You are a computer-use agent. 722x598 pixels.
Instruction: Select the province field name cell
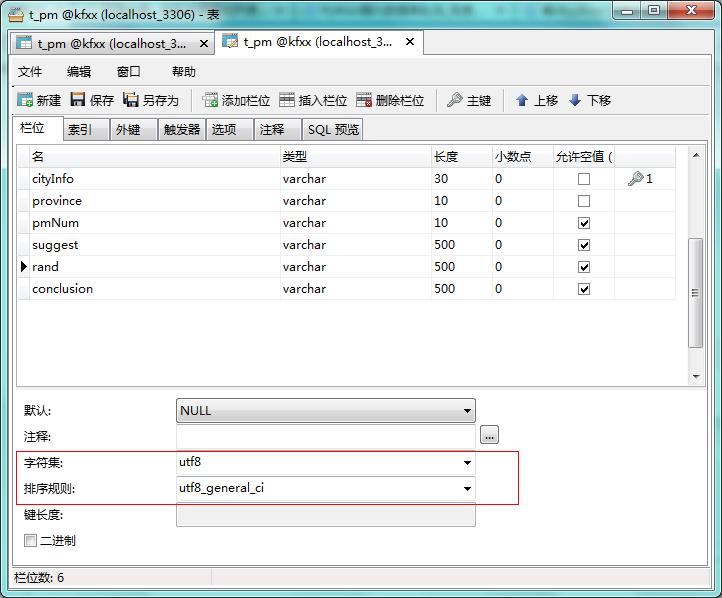point(155,201)
